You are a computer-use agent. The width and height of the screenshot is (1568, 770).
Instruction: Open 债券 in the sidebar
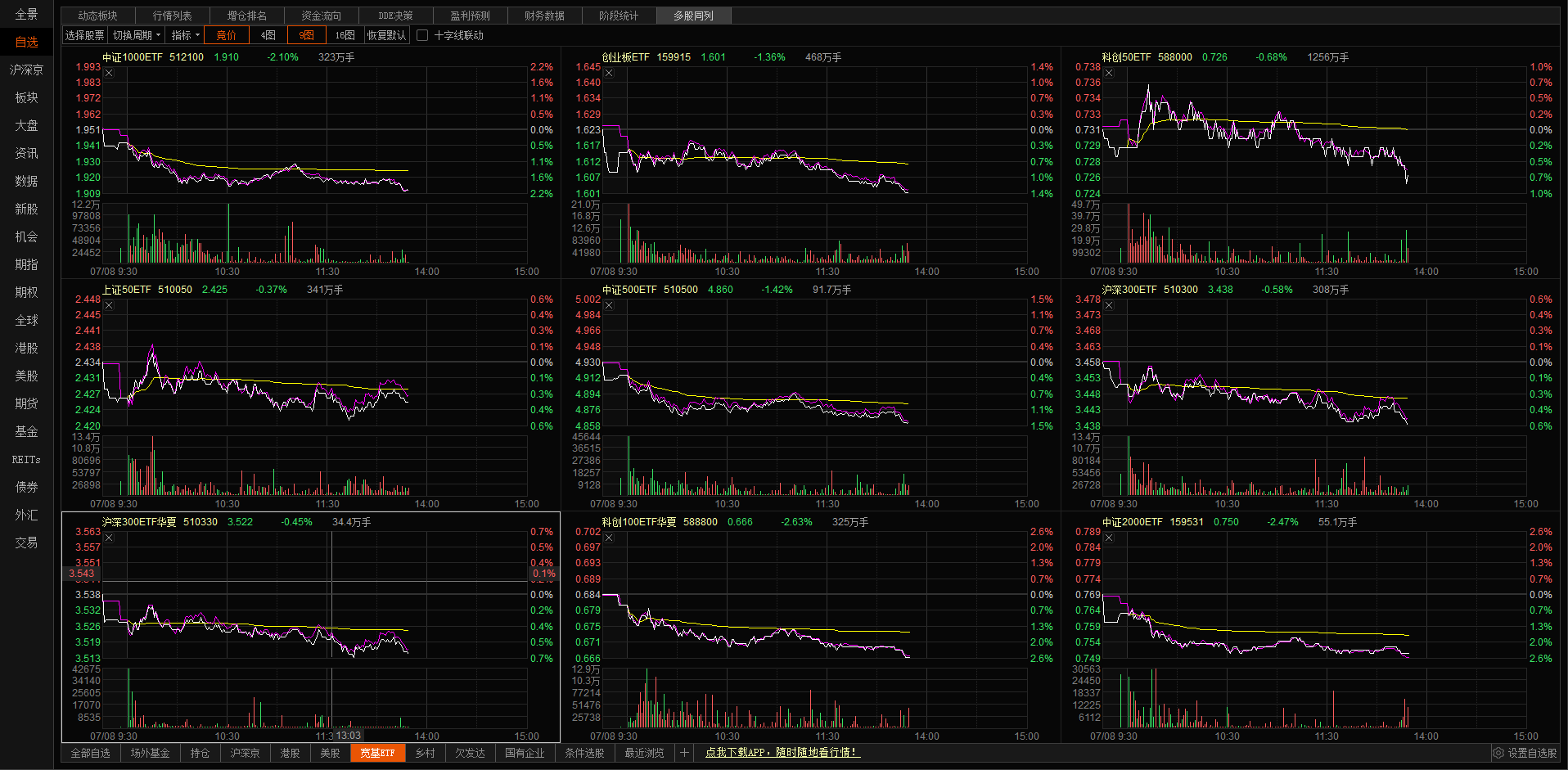[x=26, y=487]
